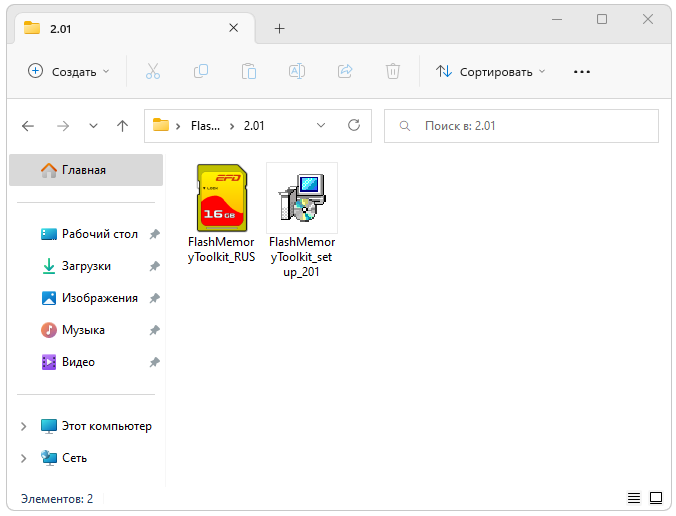The height and width of the screenshot is (516, 676).
Task: Open the recent locations chevron dropdown
Action: [93, 126]
